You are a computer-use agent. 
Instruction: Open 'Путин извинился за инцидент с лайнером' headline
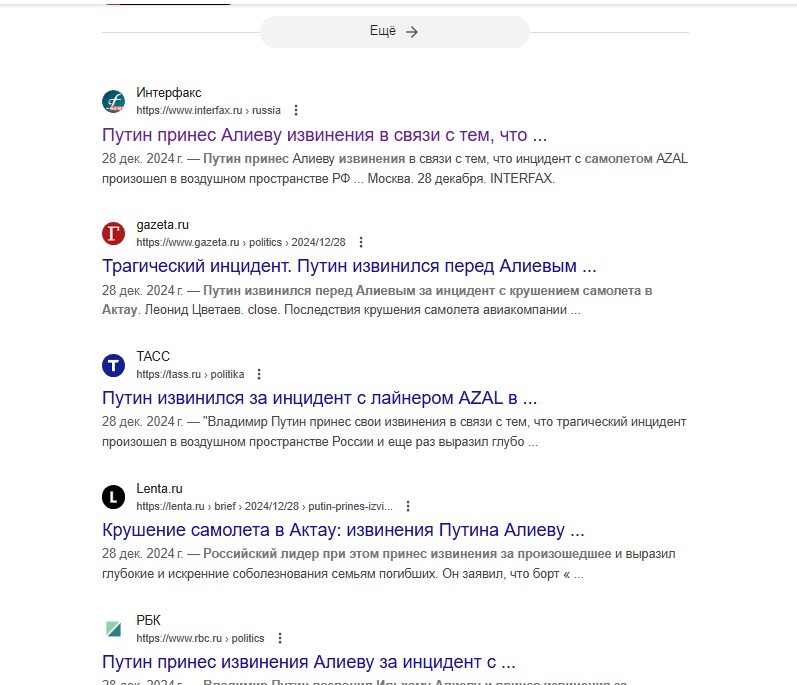(x=319, y=398)
